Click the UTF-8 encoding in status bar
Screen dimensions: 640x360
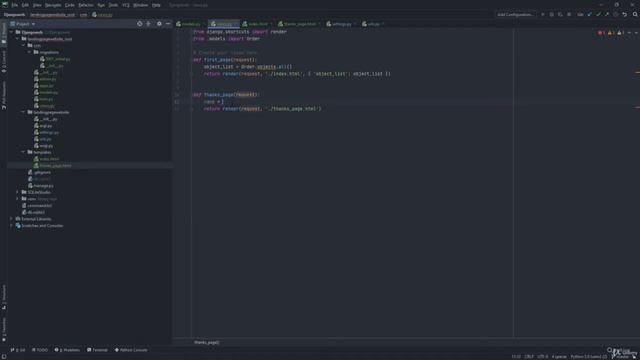pos(542,357)
